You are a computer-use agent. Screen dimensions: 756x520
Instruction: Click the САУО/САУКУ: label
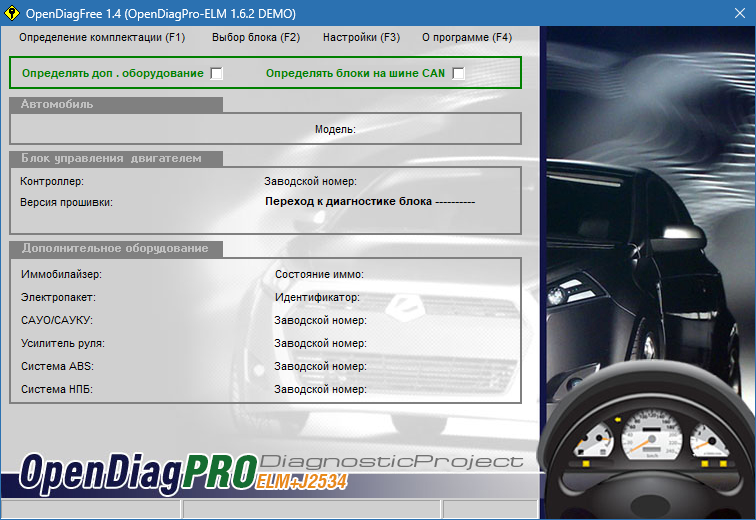click(x=57, y=320)
